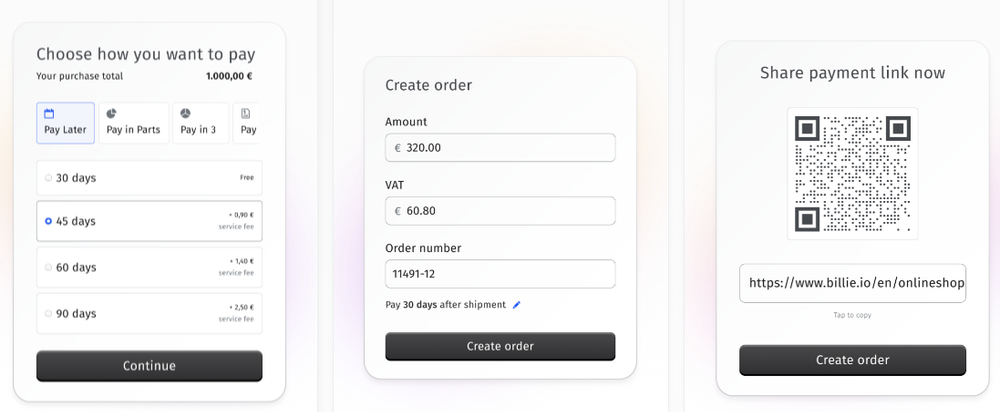The width and height of the screenshot is (1000, 412).
Task: Click the QR code image
Action: [x=852, y=173]
